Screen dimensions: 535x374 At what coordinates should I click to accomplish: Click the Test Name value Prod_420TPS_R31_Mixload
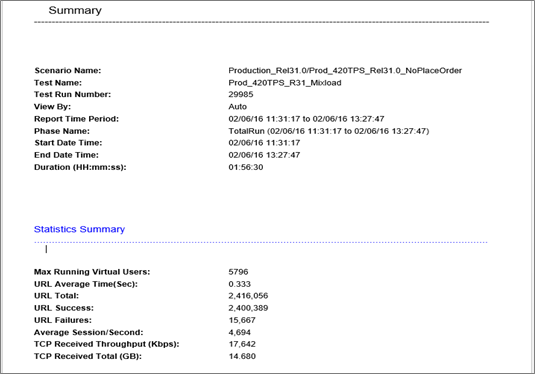click(285, 83)
